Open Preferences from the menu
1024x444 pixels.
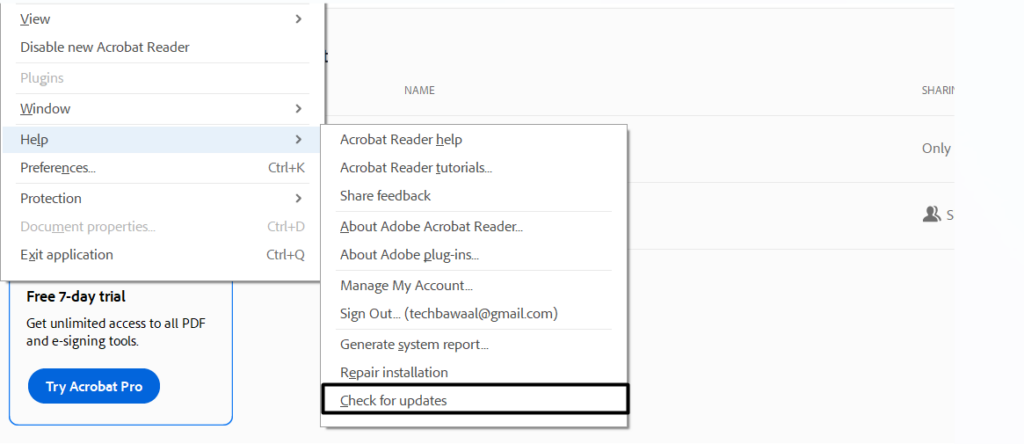click(x=58, y=168)
